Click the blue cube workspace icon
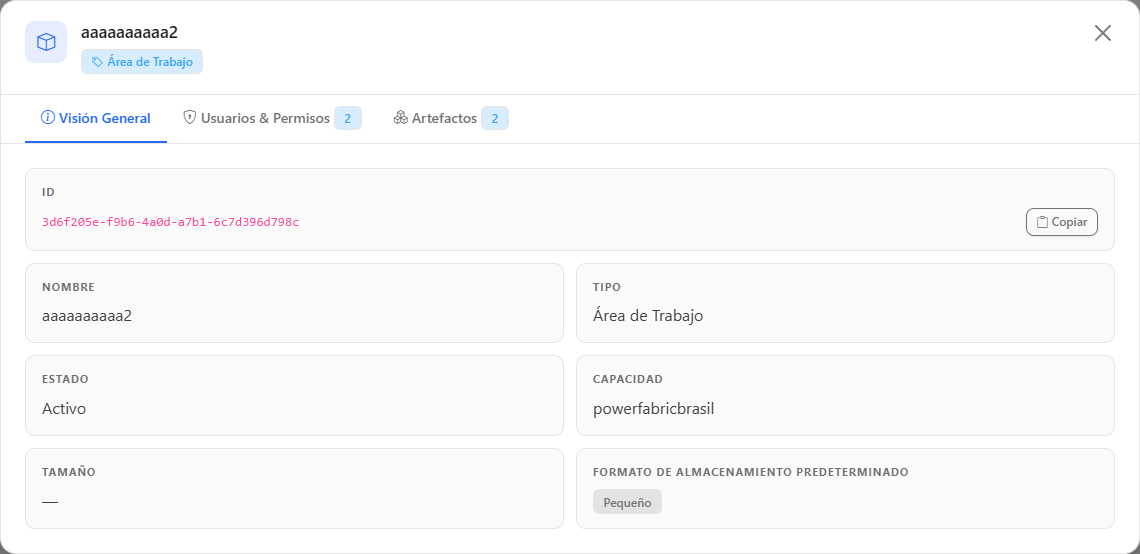This screenshot has height=554, width=1140. coord(46,42)
